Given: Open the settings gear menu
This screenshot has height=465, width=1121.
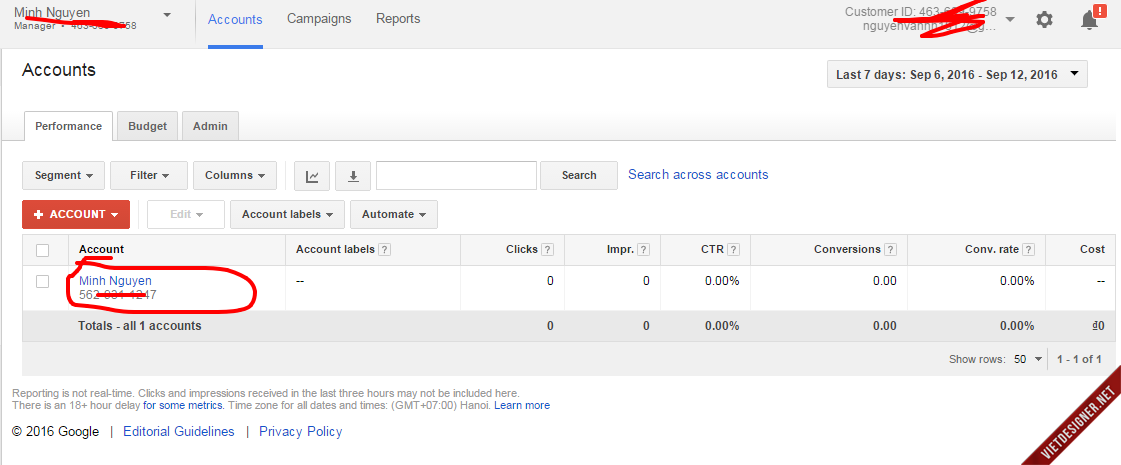Looking at the screenshot, I should [1045, 20].
